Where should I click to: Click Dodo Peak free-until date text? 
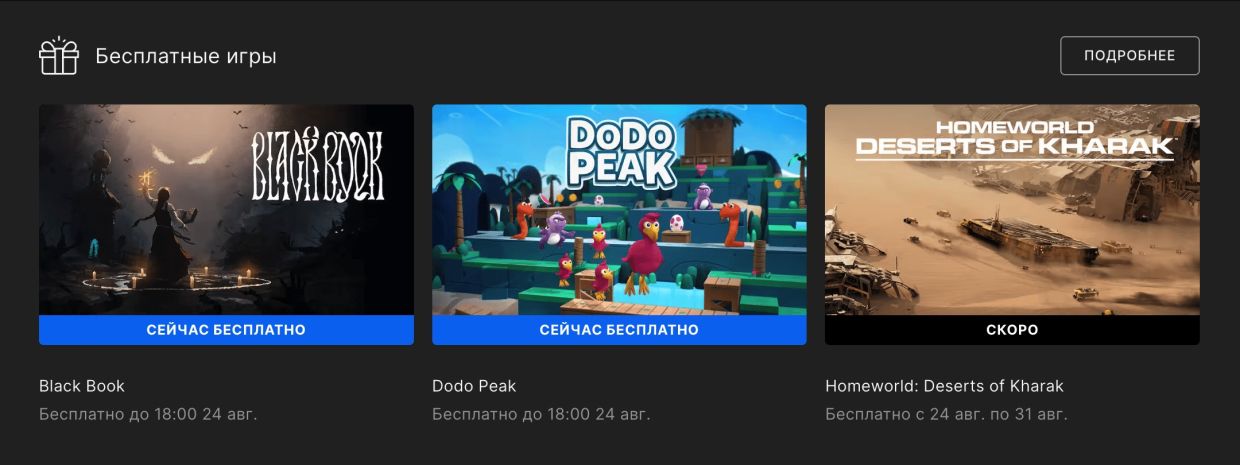[x=541, y=414]
